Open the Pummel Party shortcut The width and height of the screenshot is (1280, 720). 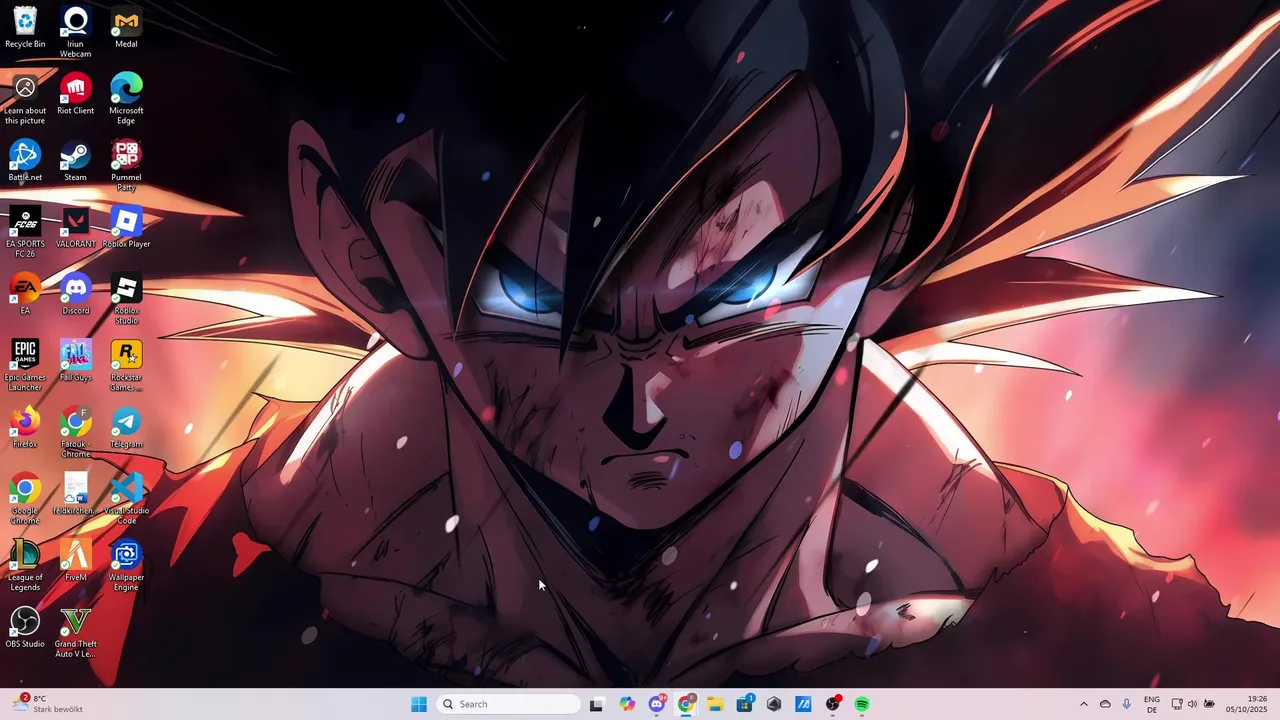click(x=126, y=166)
